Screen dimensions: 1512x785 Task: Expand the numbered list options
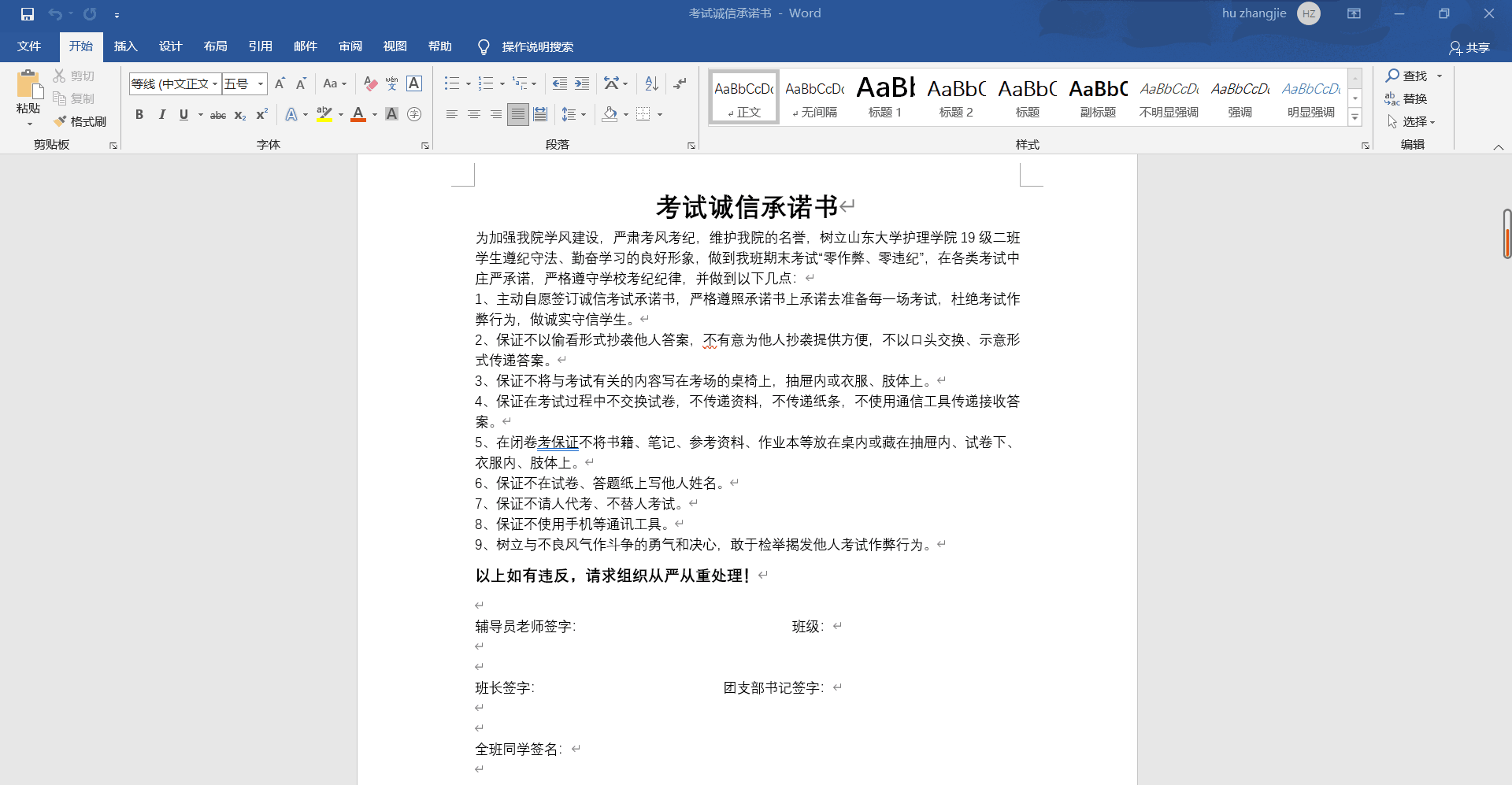pyautogui.click(x=502, y=83)
